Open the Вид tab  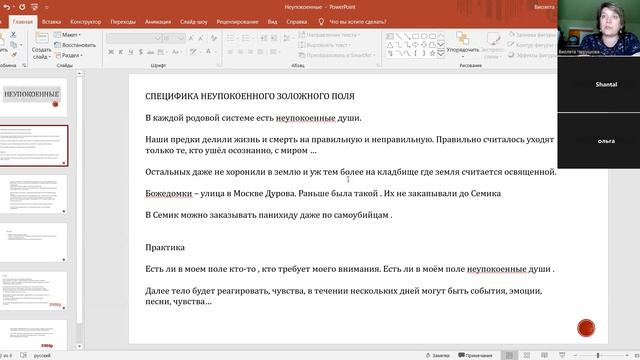tap(272, 22)
